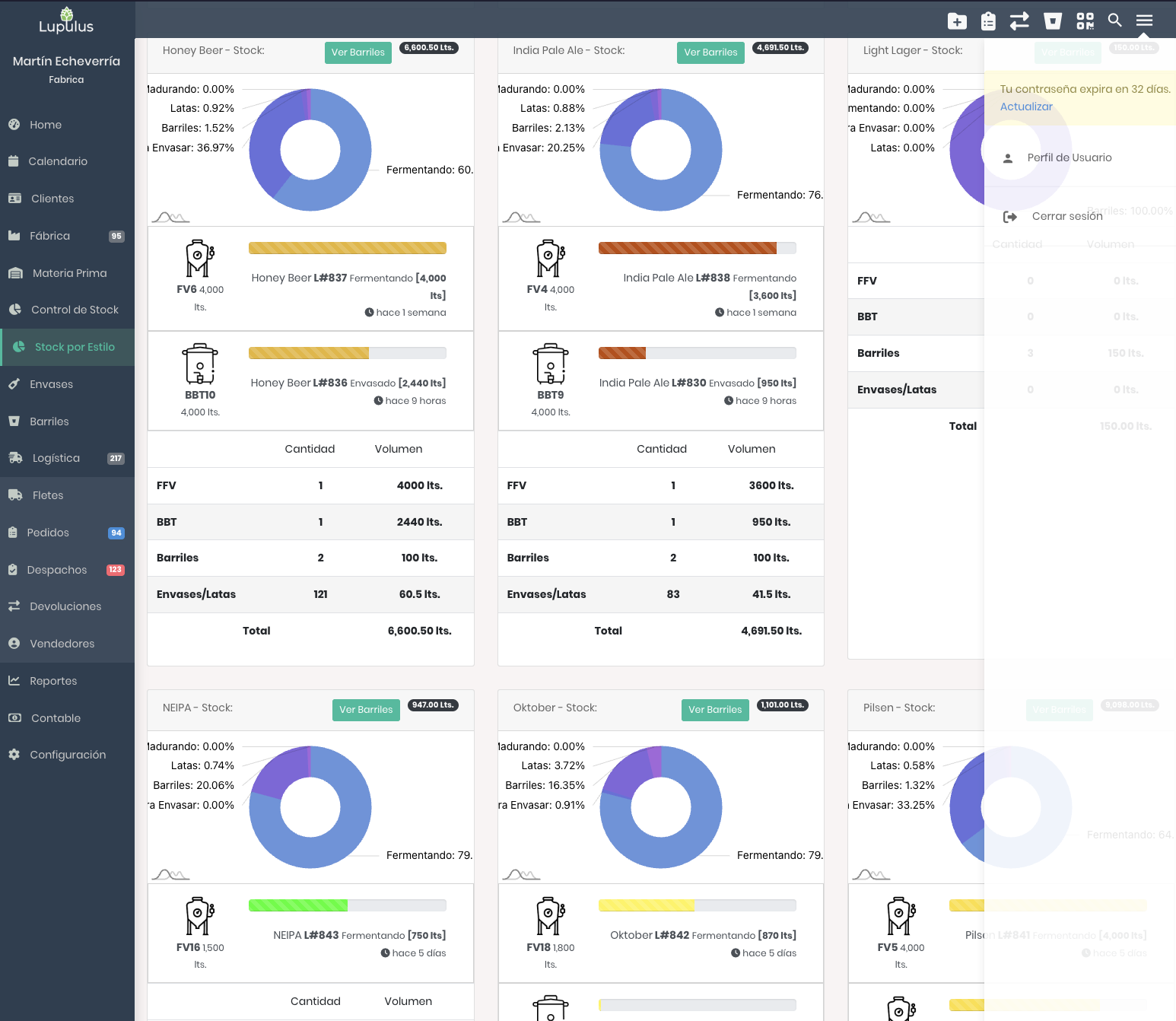Viewport: 1176px width, 1021px height.
Task: Click the Lupulus logo
Action: point(66,21)
